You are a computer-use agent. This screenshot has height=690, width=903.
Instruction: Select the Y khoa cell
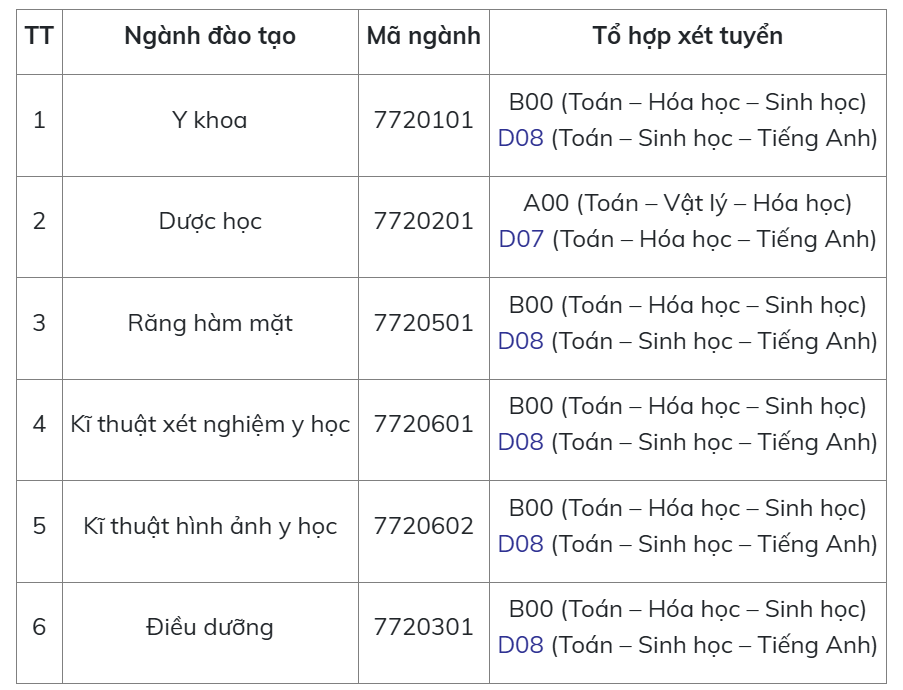coord(210,121)
